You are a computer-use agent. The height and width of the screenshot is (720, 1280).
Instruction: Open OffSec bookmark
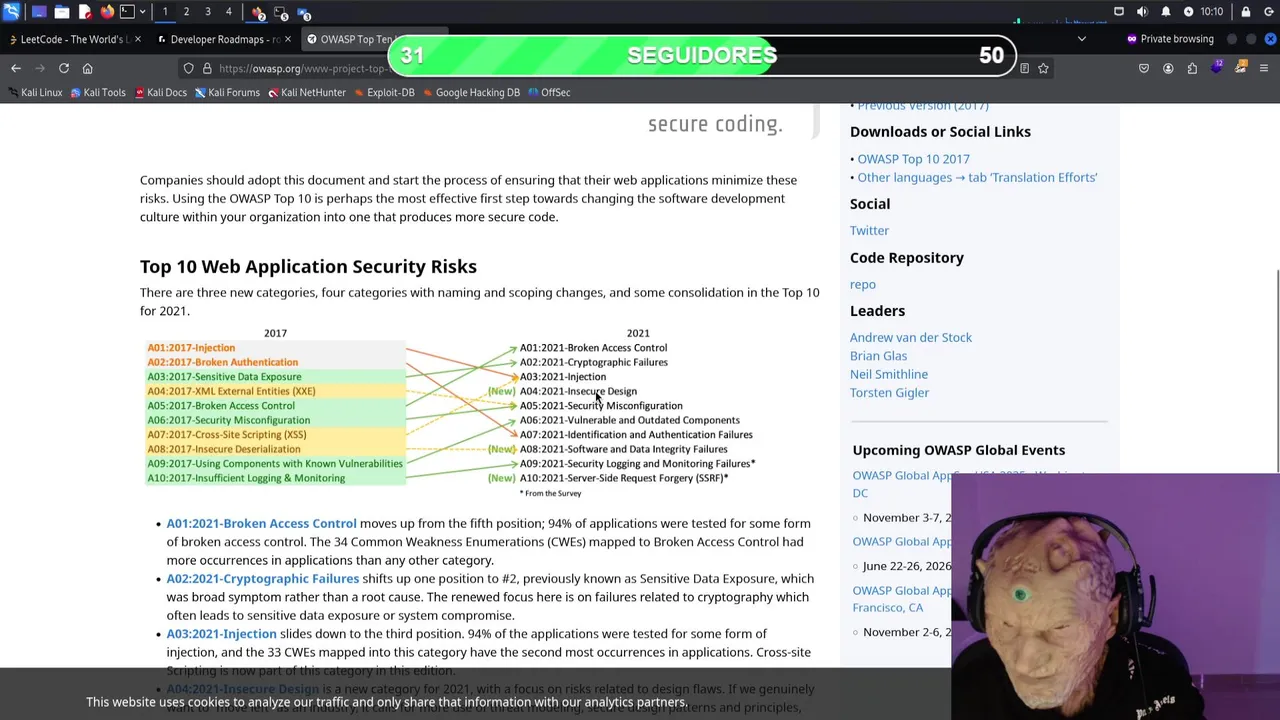549,92
